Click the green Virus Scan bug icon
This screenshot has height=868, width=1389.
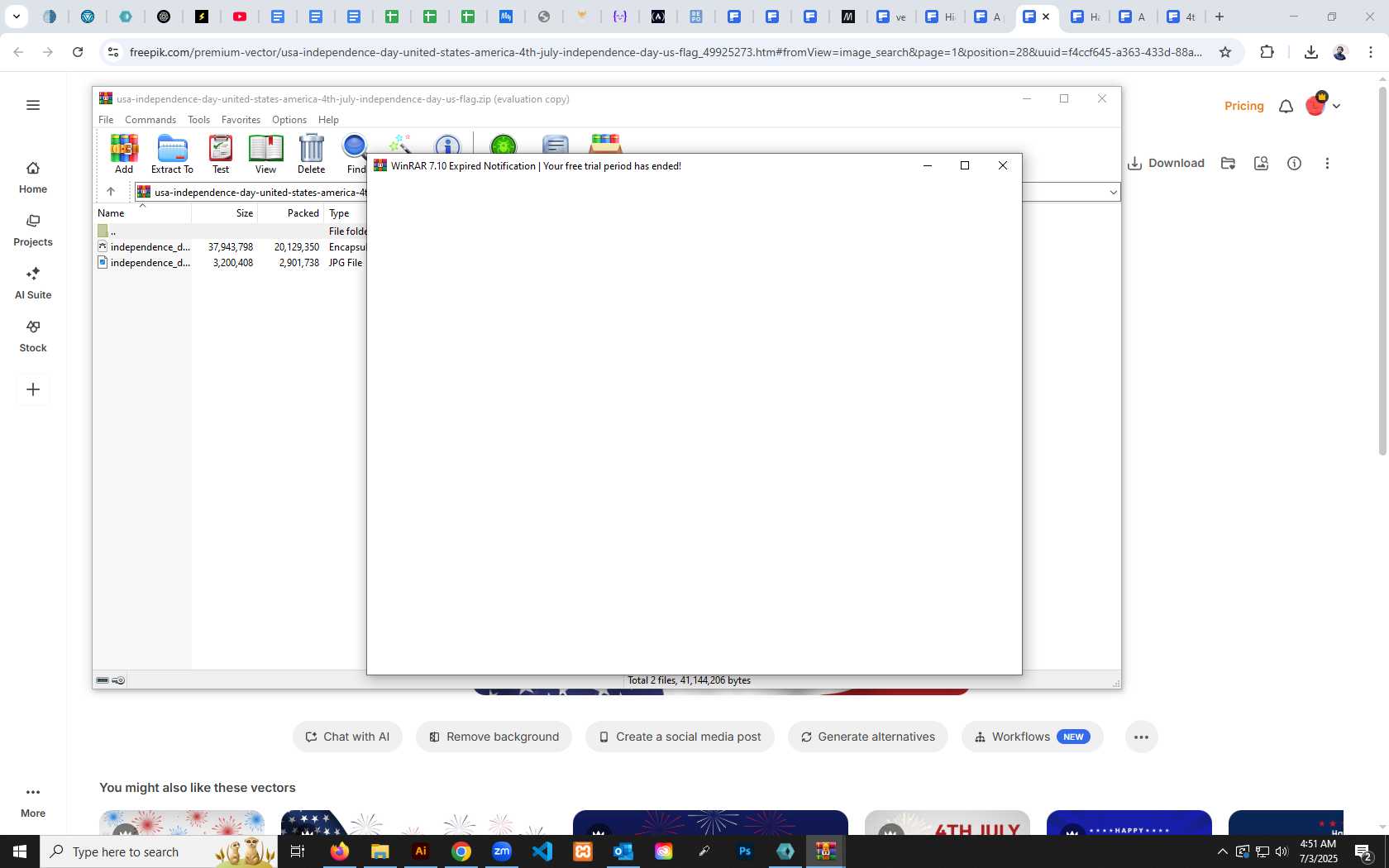coord(503,145)
